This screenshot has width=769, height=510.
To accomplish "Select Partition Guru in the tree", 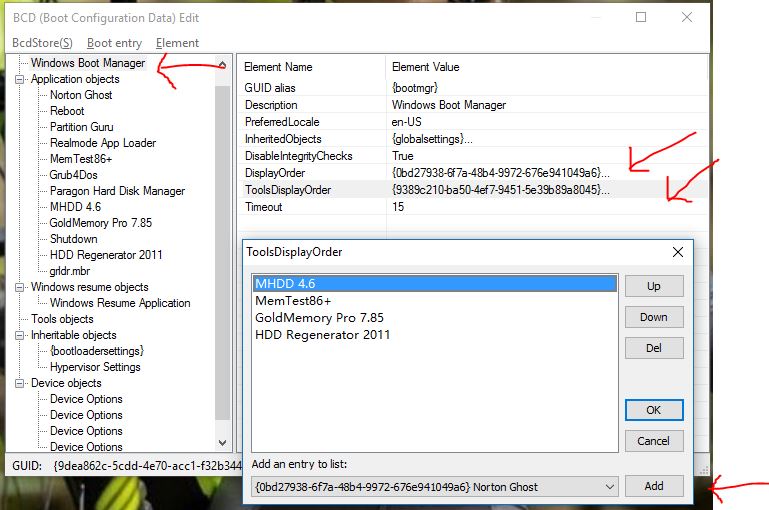I will click(81, 127).
